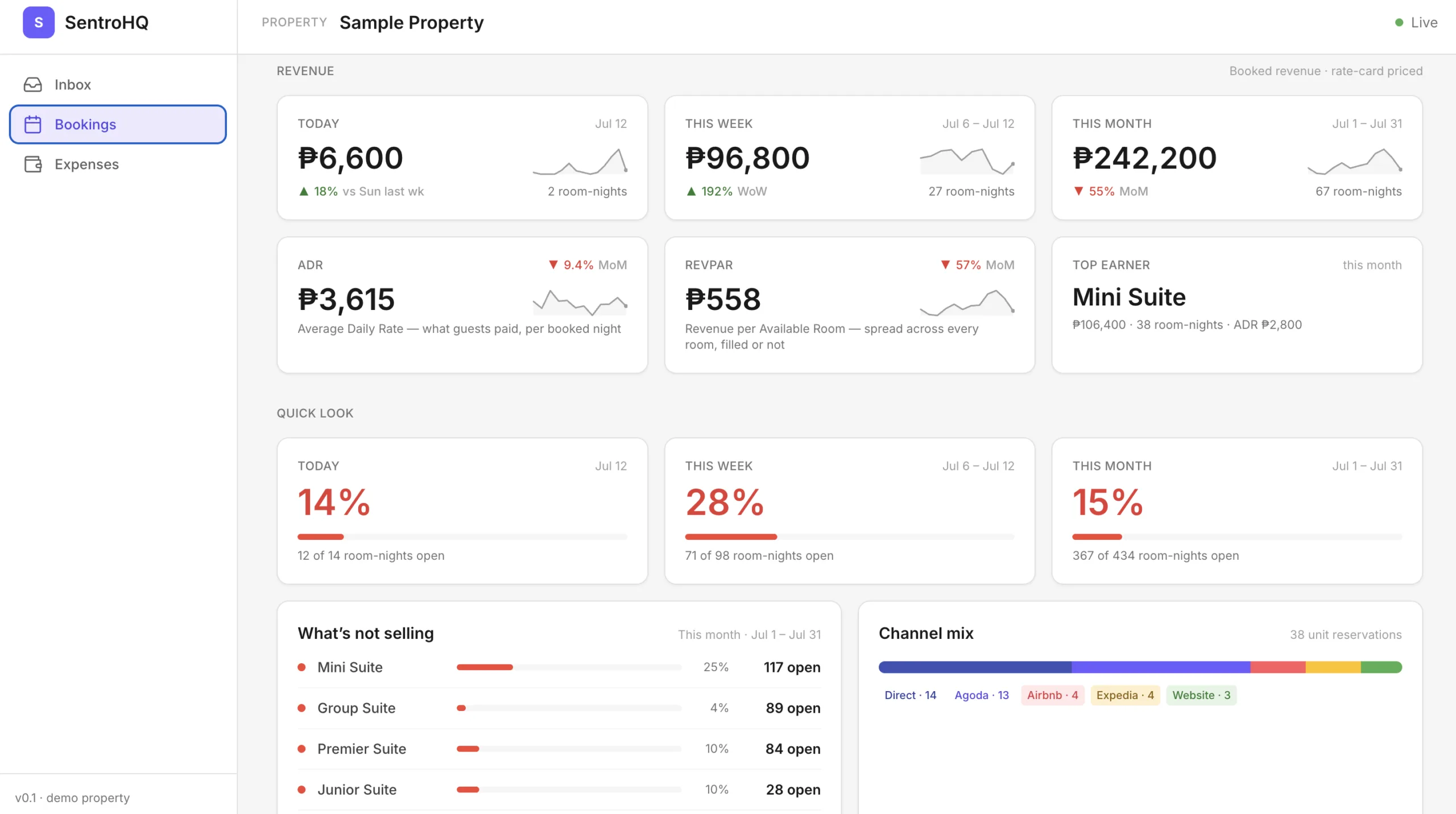Click the Bookings calendar icon

pos(33,125)
